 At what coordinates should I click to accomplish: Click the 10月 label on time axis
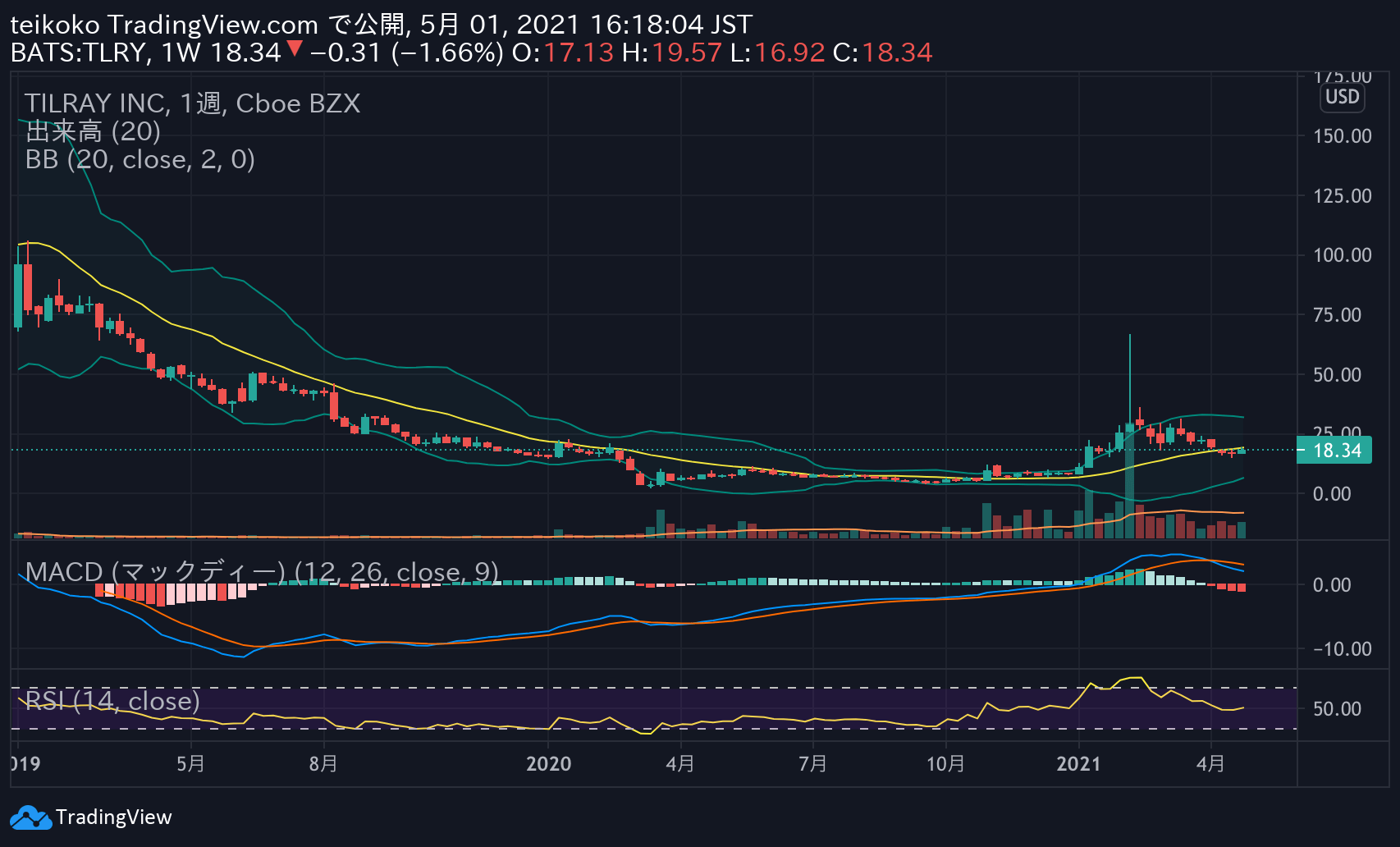[945, 764]
